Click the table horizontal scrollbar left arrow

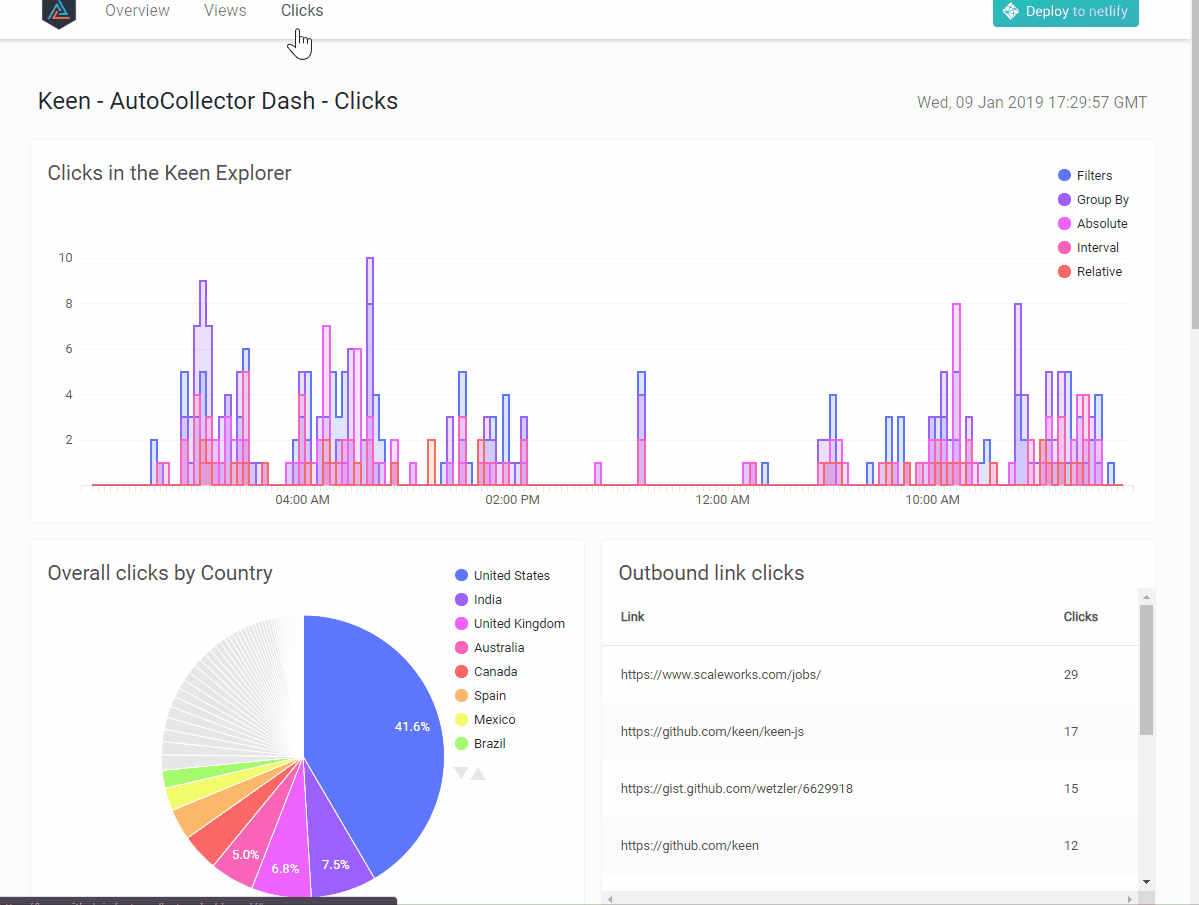(610, 899)
